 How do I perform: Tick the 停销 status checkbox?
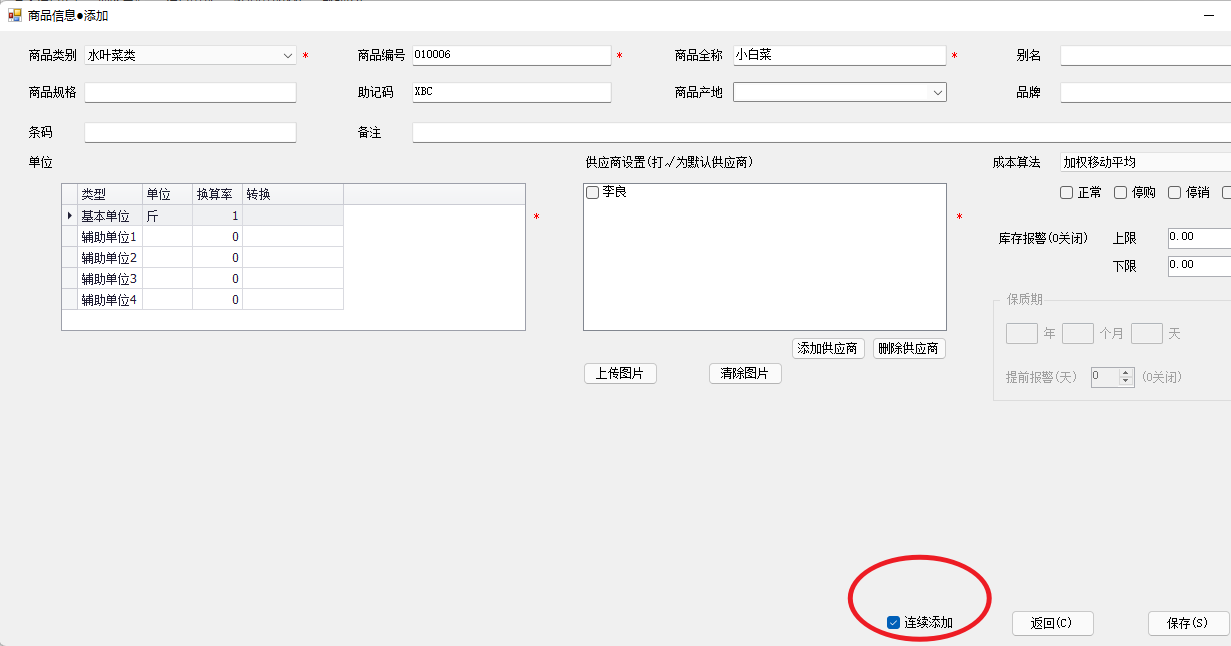tap(1174, 192)
